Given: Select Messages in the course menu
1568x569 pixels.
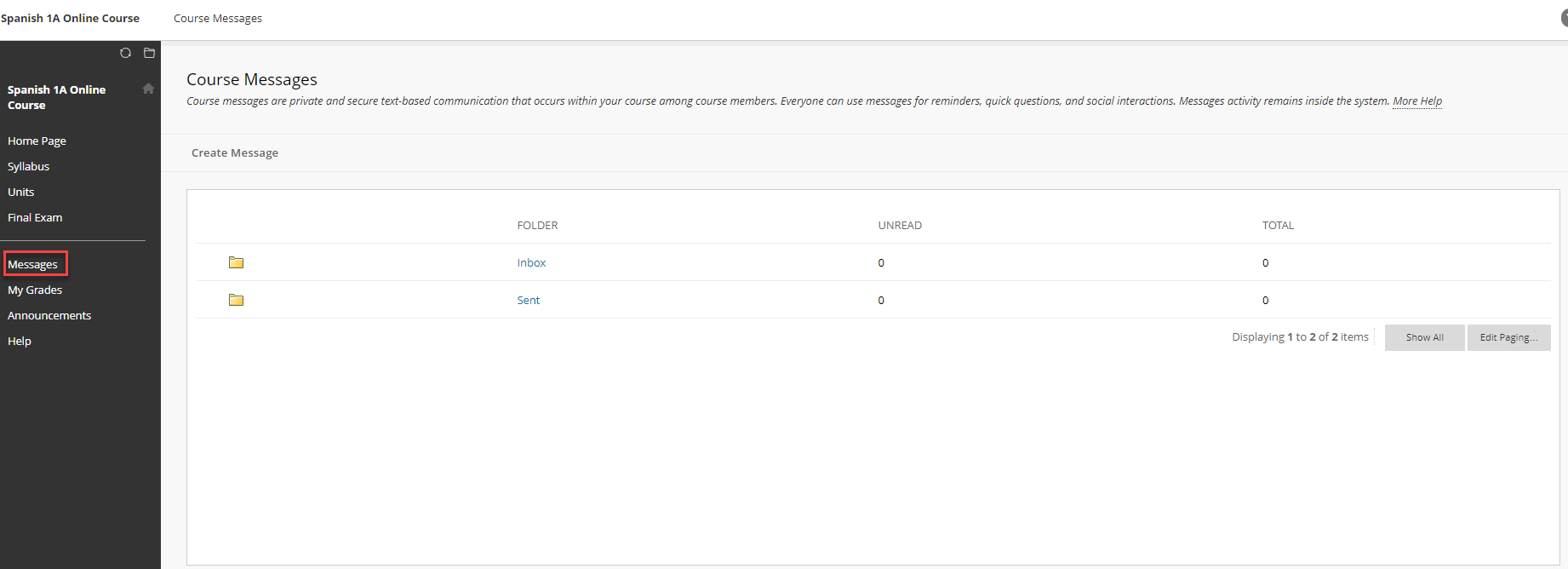Looking at the screenshot, I should [32, 264].
